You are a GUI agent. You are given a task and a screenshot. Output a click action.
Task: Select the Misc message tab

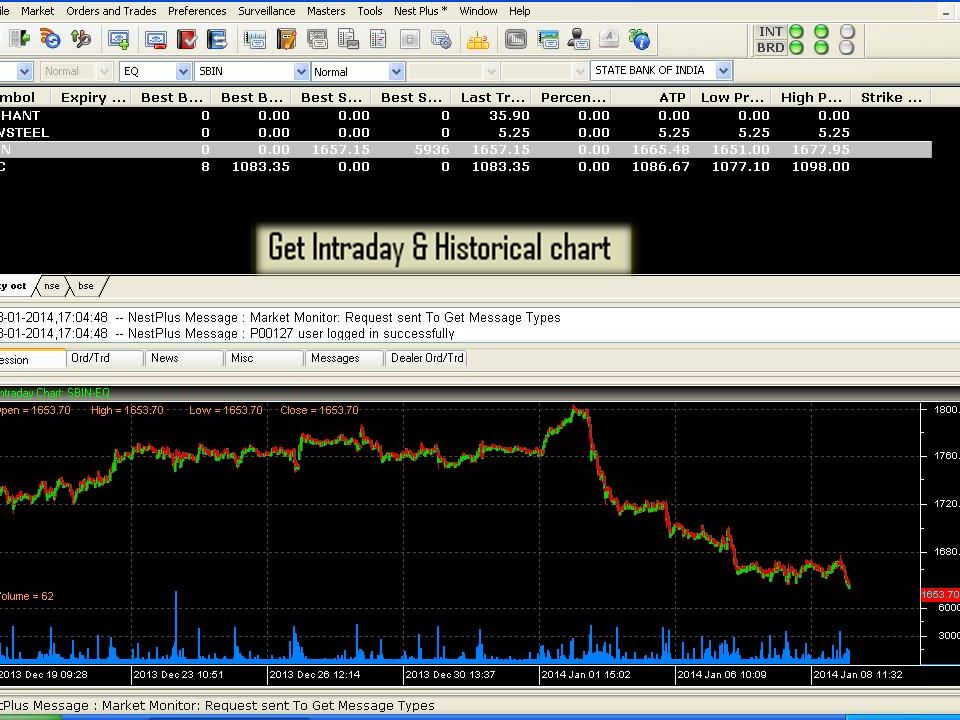coord(264,358)
